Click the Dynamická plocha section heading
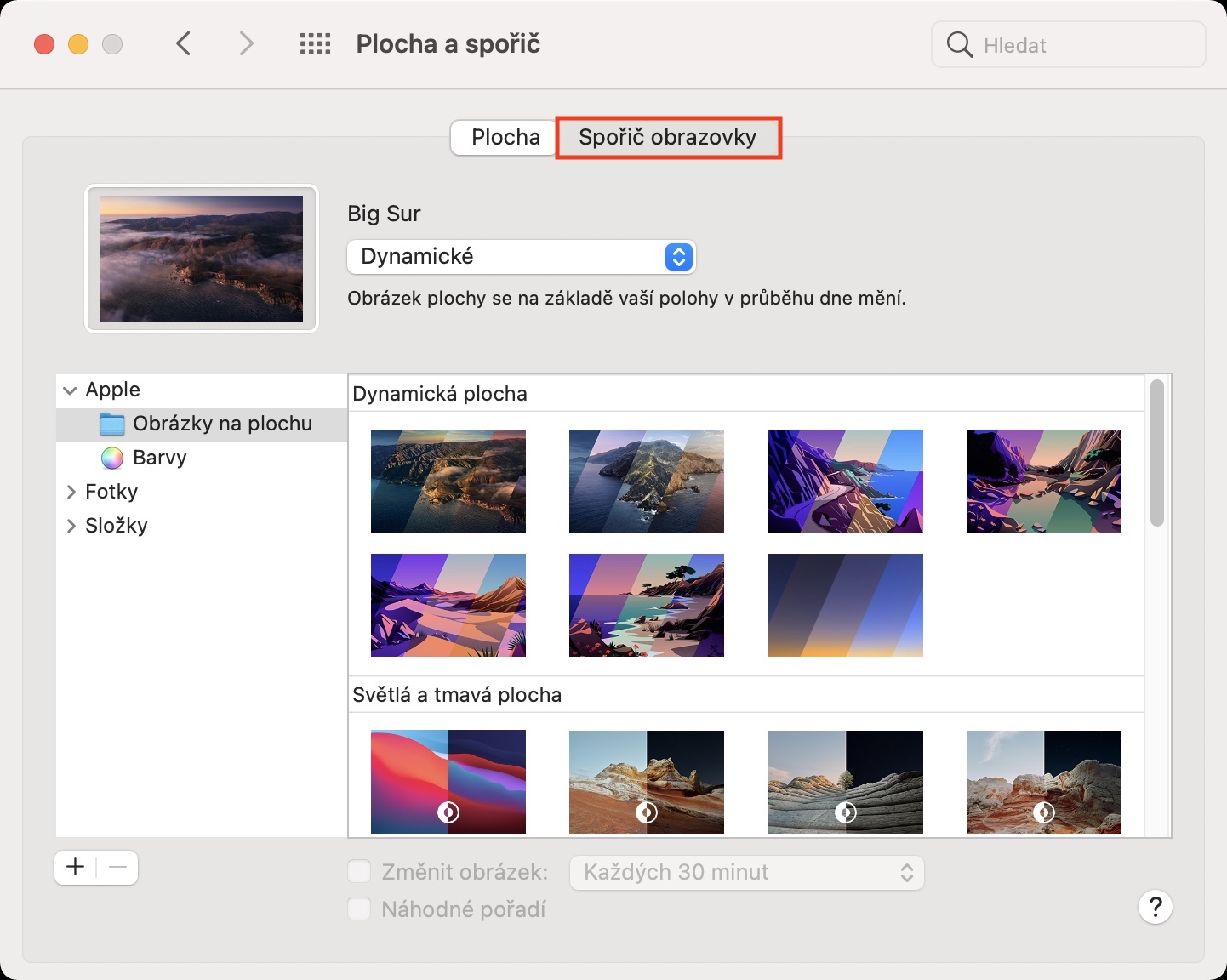 tap(440, 394)
